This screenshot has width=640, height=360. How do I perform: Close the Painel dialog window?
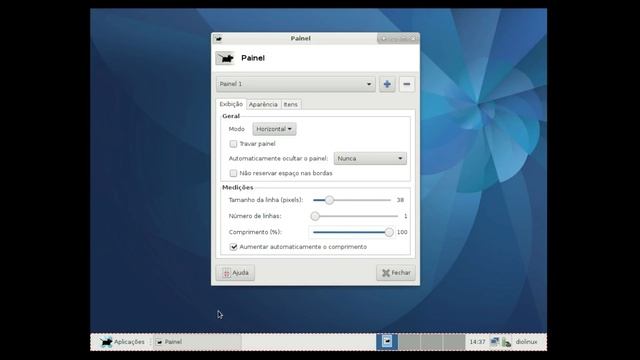(x=413, y=38)
